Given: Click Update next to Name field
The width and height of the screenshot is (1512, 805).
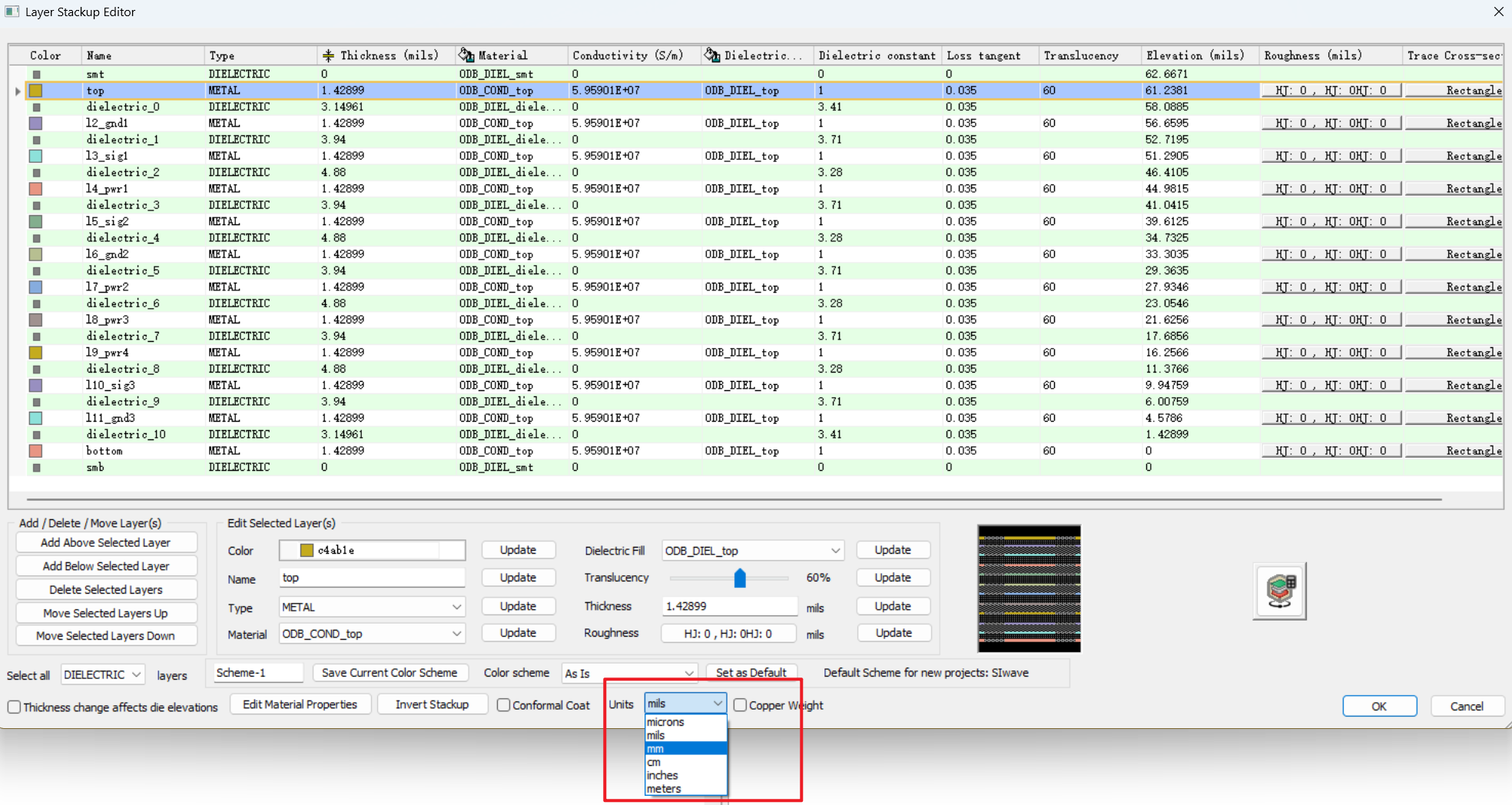Looking at the screenshot, I should 518,578.
